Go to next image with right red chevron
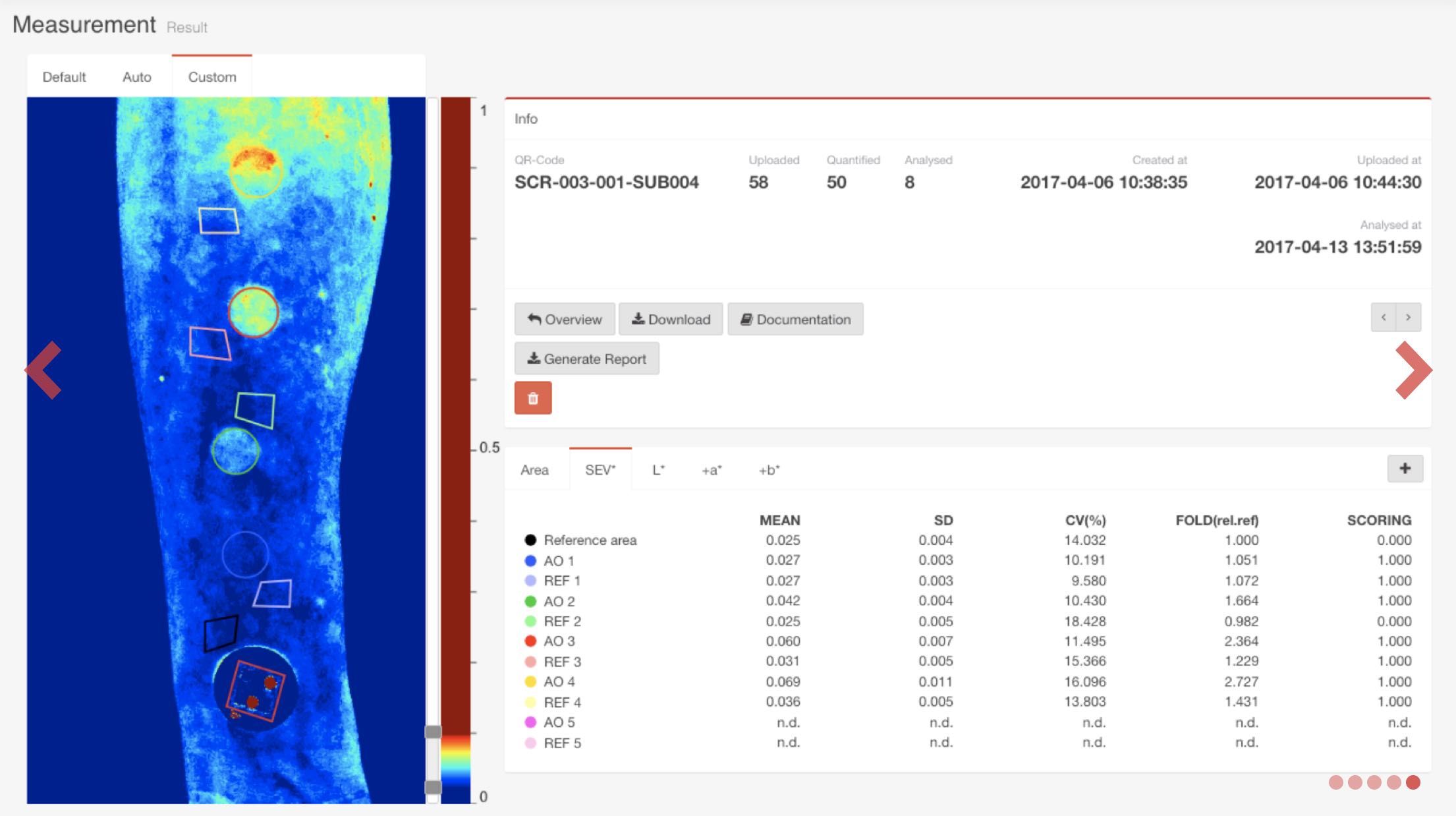The image size is (1456, 816). (1413, 370)
